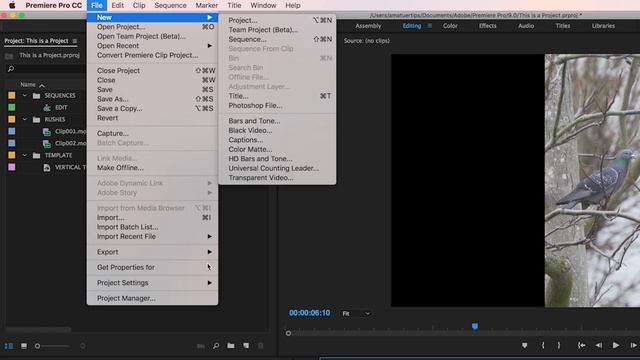The width and height of the screenshot is (640, 360).
Task: Open the Edit menu
Action: [118, 5]
